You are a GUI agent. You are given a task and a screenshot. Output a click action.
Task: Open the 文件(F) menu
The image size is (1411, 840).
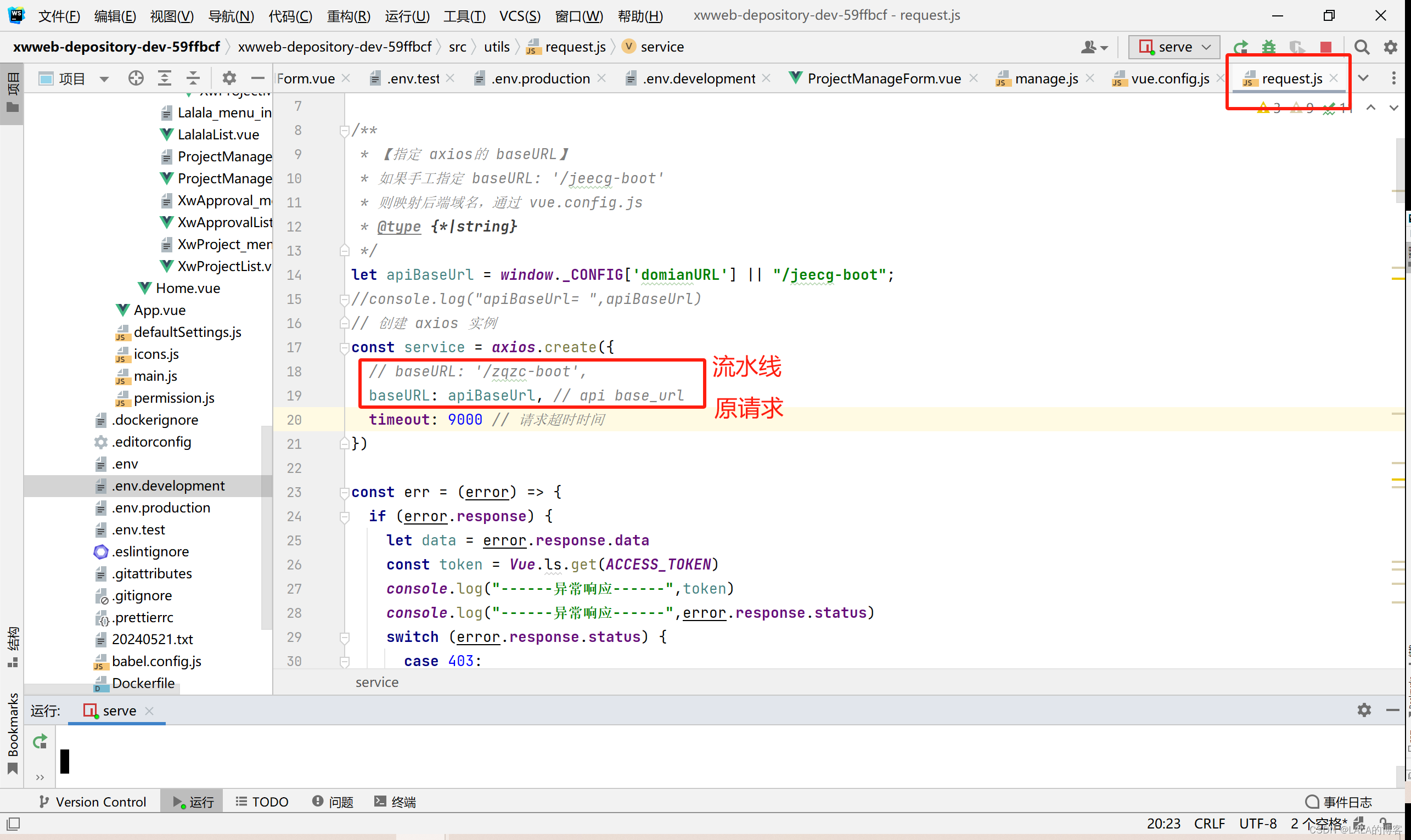click(59, 16)
